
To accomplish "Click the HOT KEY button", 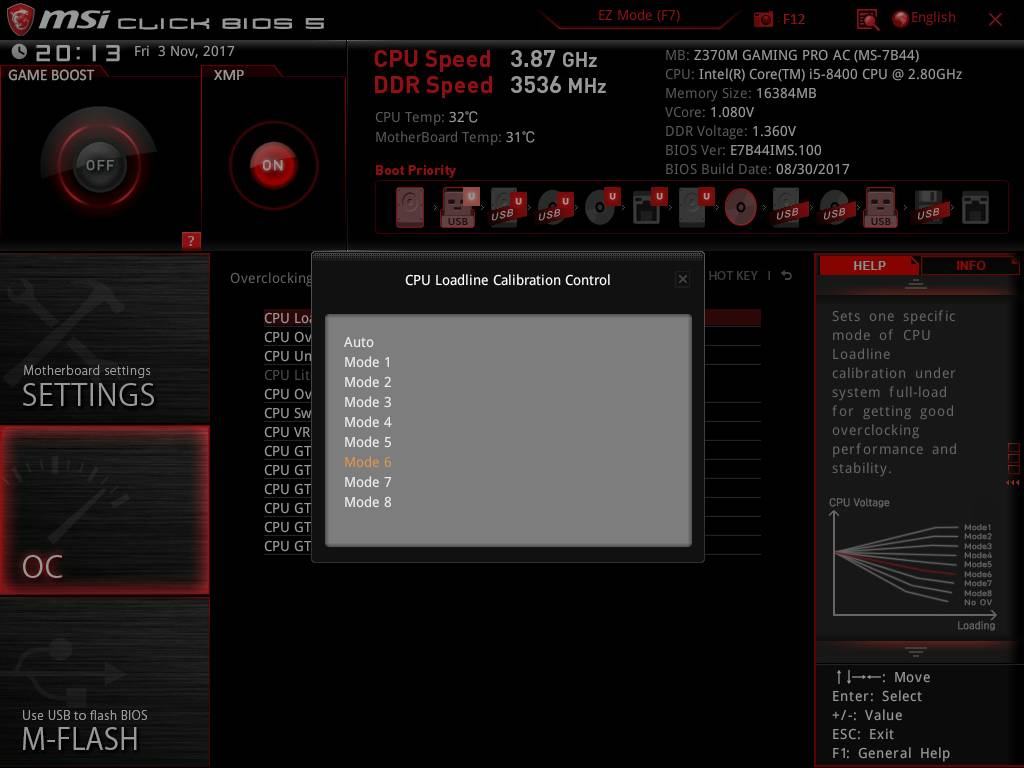I will click(733, 276).
